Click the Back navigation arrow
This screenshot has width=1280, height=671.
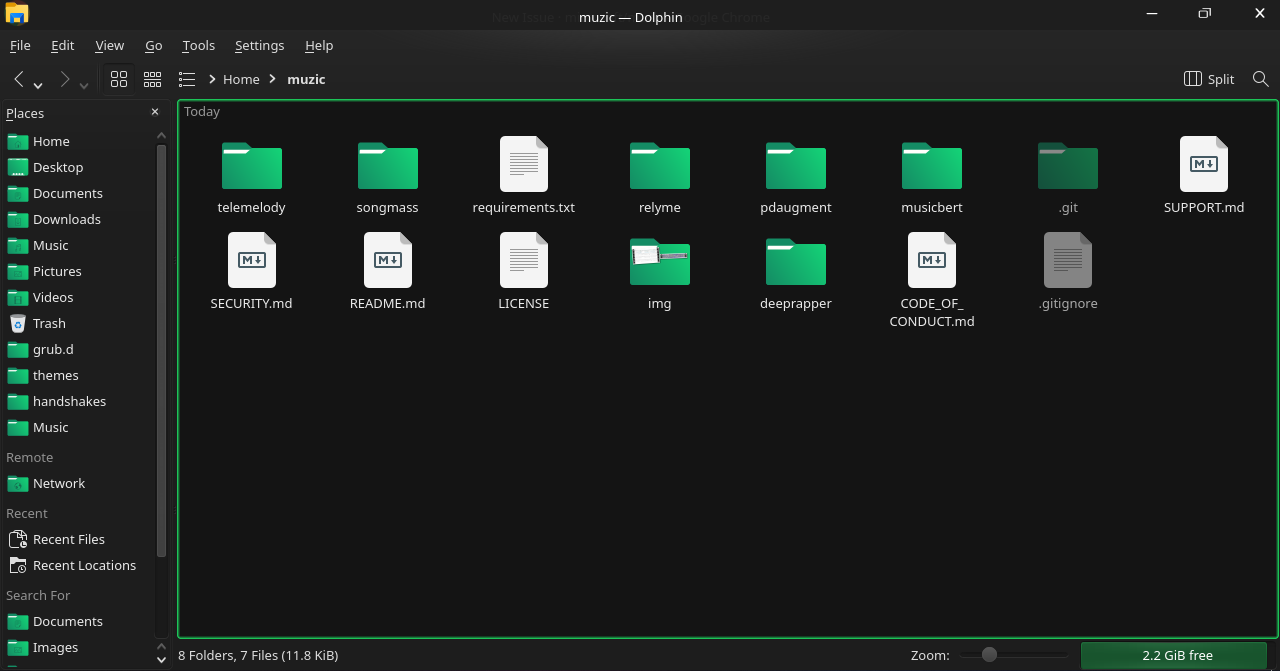point(18,79)
